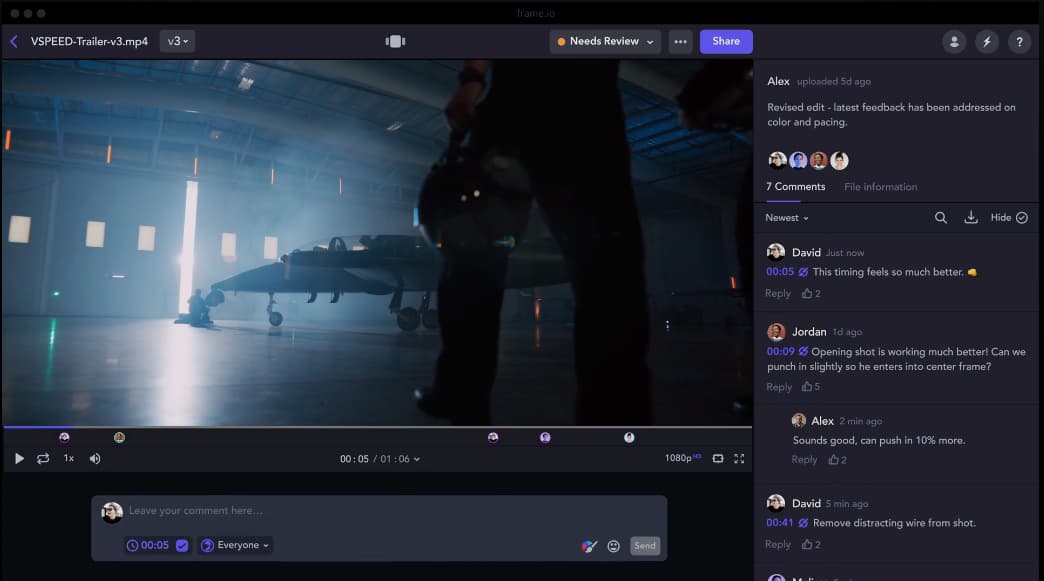1044x581 pixels.
Task: Enter fullscreen mode icon
Action: tap(739, 458)
